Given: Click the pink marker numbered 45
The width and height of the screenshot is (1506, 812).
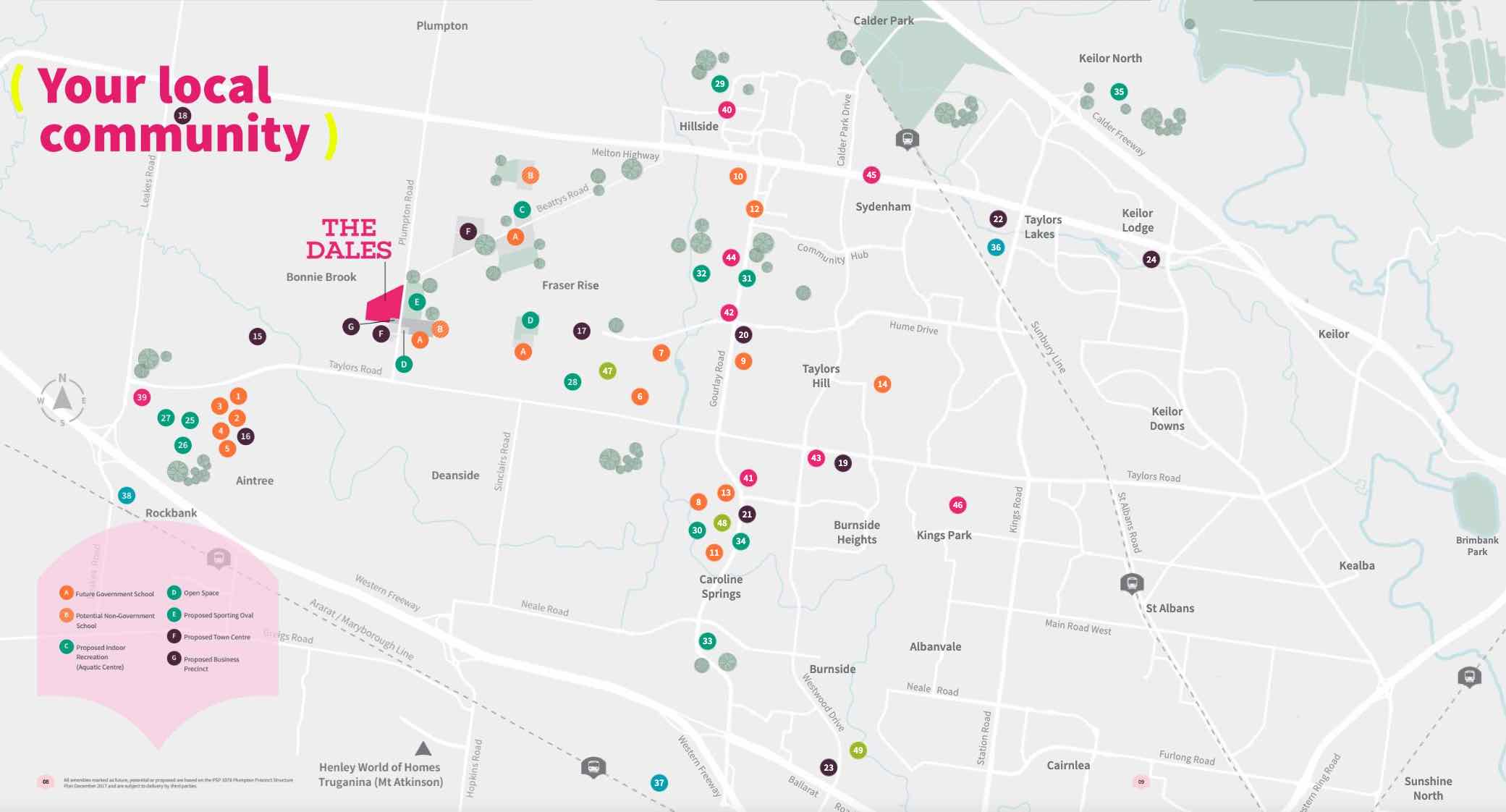Looking at the screenshot, I should pos(871,174).
